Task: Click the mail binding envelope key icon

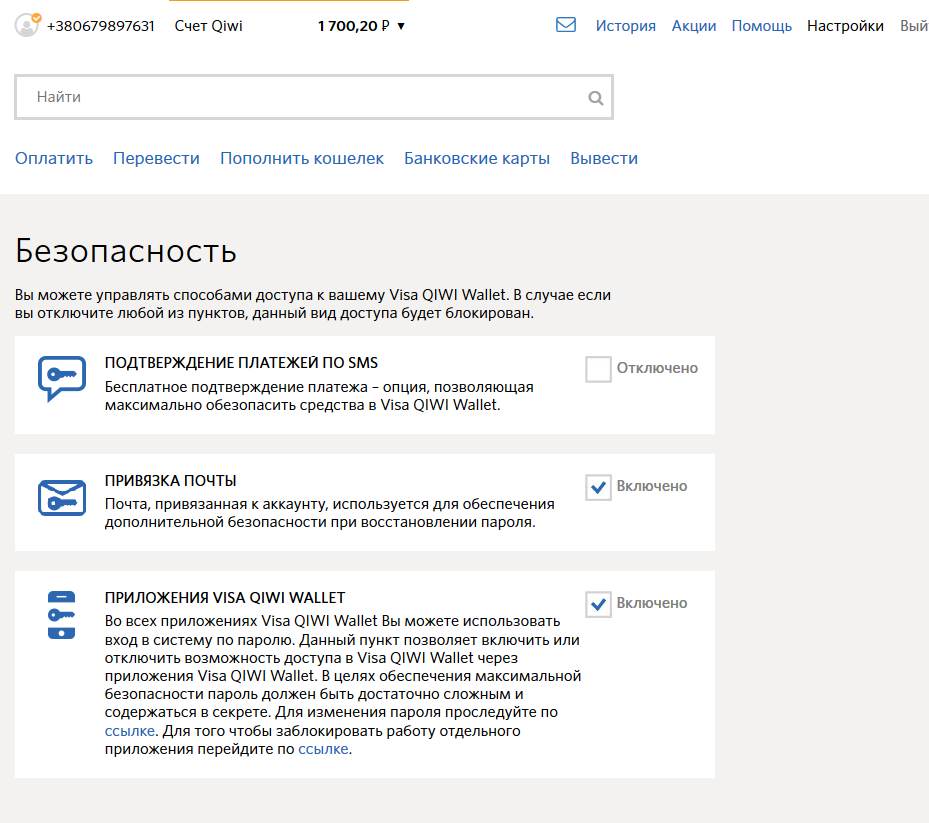Action: click(x=62, y=498)
